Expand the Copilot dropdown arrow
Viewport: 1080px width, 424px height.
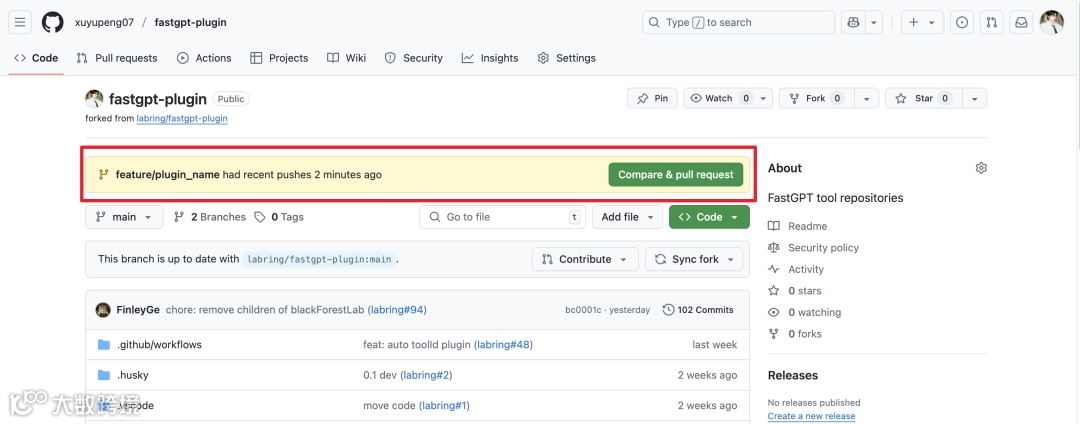[874, 22]
